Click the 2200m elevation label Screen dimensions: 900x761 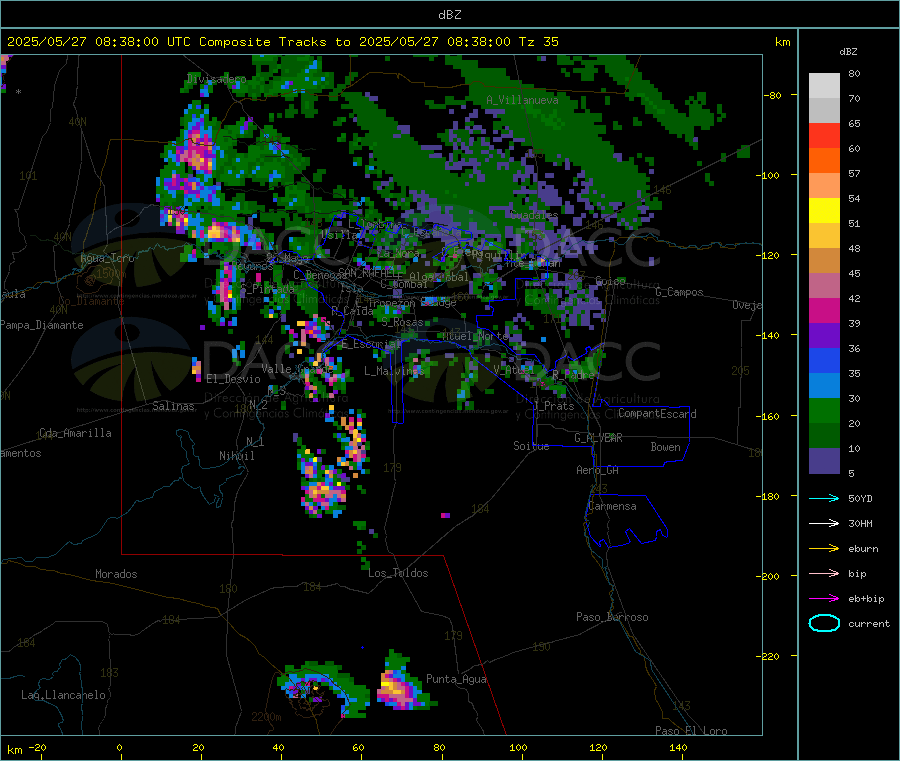click(x=266, y=717)
